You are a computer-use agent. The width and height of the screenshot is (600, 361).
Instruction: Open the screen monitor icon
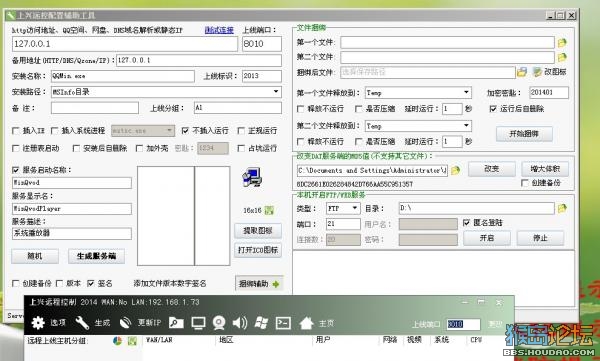tap(198, 323)
